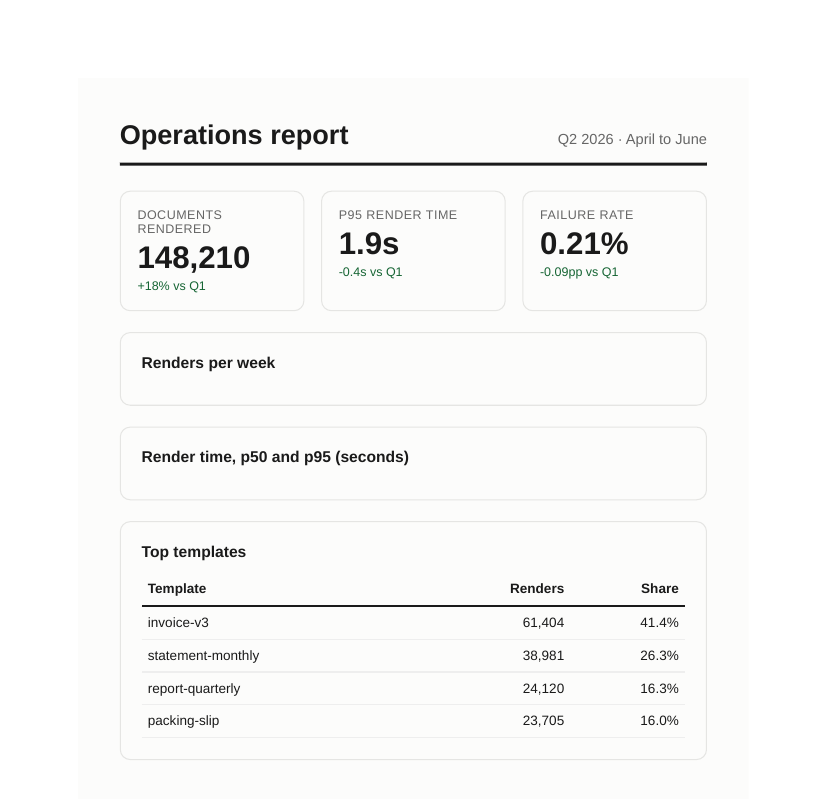Click the 'Operations report' heading
Viewport: 827px width, 799px height.
point(234,136)
